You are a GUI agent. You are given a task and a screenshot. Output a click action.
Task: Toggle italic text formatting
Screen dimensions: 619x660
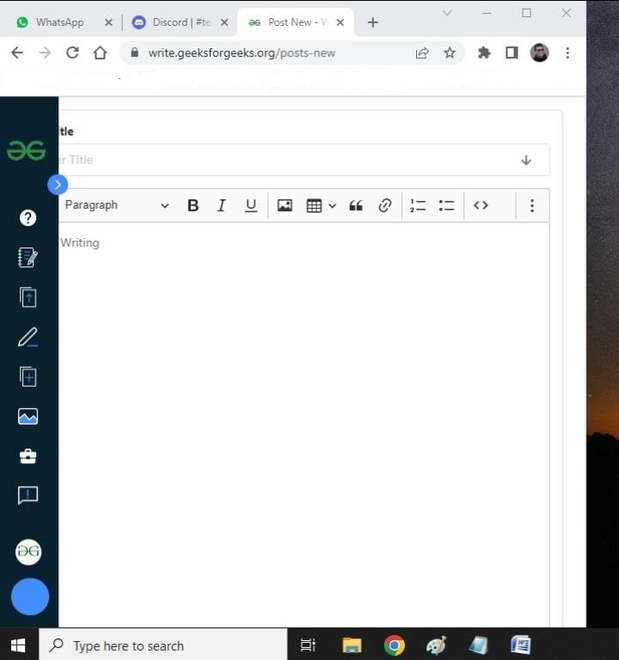point(221,205)
